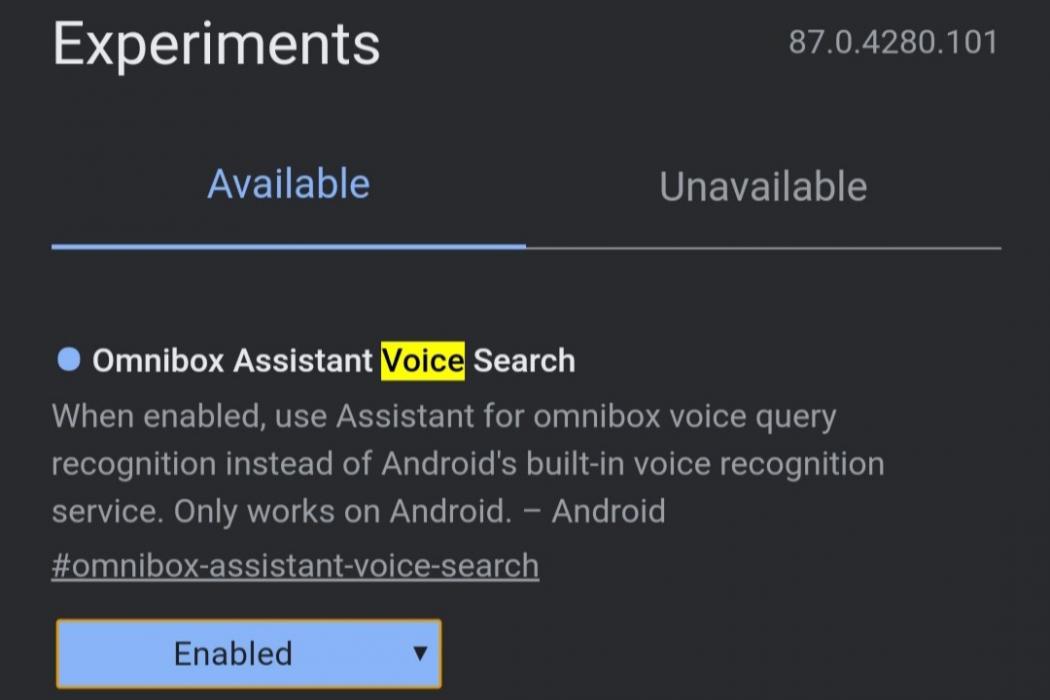1050x700 pixels.
Task: Click the word Search in flag title
Action: coord(524,360)
